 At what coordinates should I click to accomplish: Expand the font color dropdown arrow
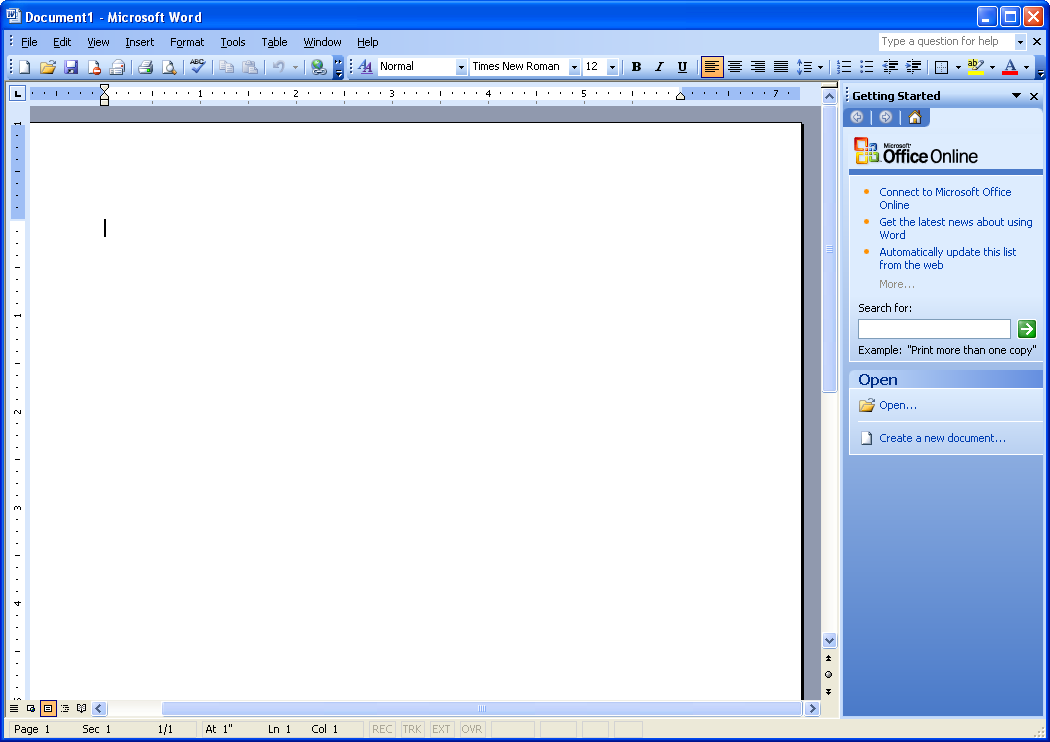coord(1027,67)
